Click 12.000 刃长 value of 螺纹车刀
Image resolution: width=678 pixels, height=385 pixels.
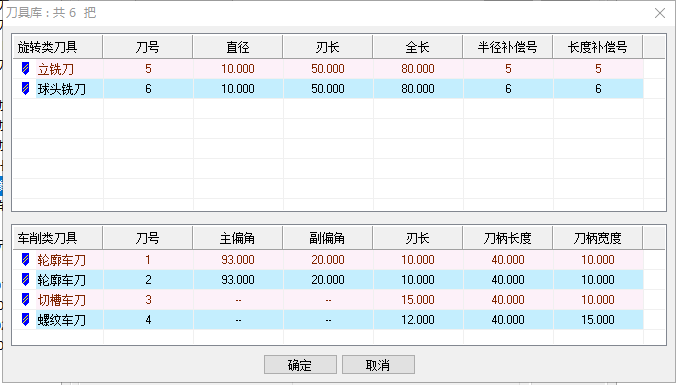[418, 320]
